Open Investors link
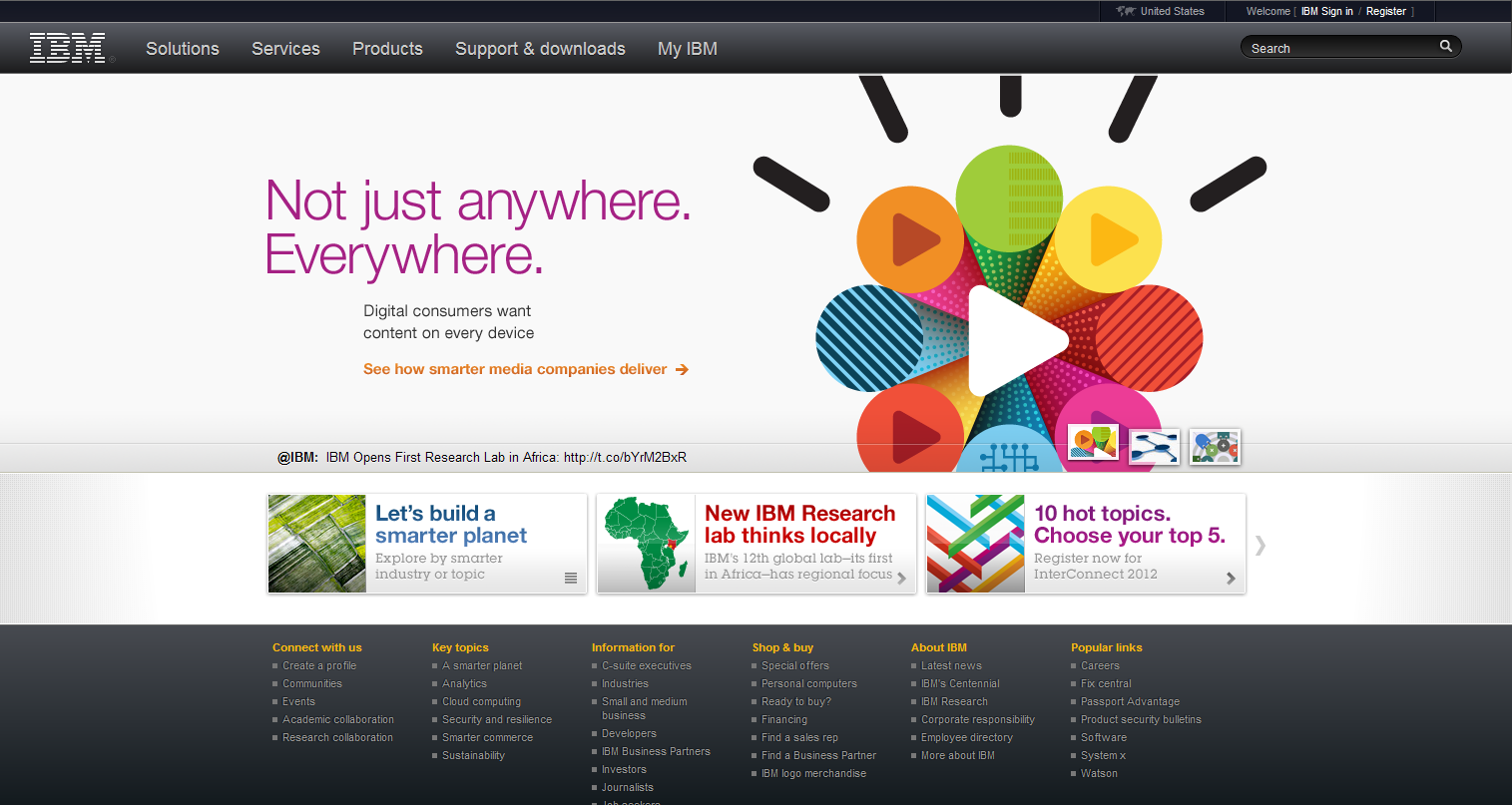The width and height of the screenshot is (1512, 805). (625, 769)
